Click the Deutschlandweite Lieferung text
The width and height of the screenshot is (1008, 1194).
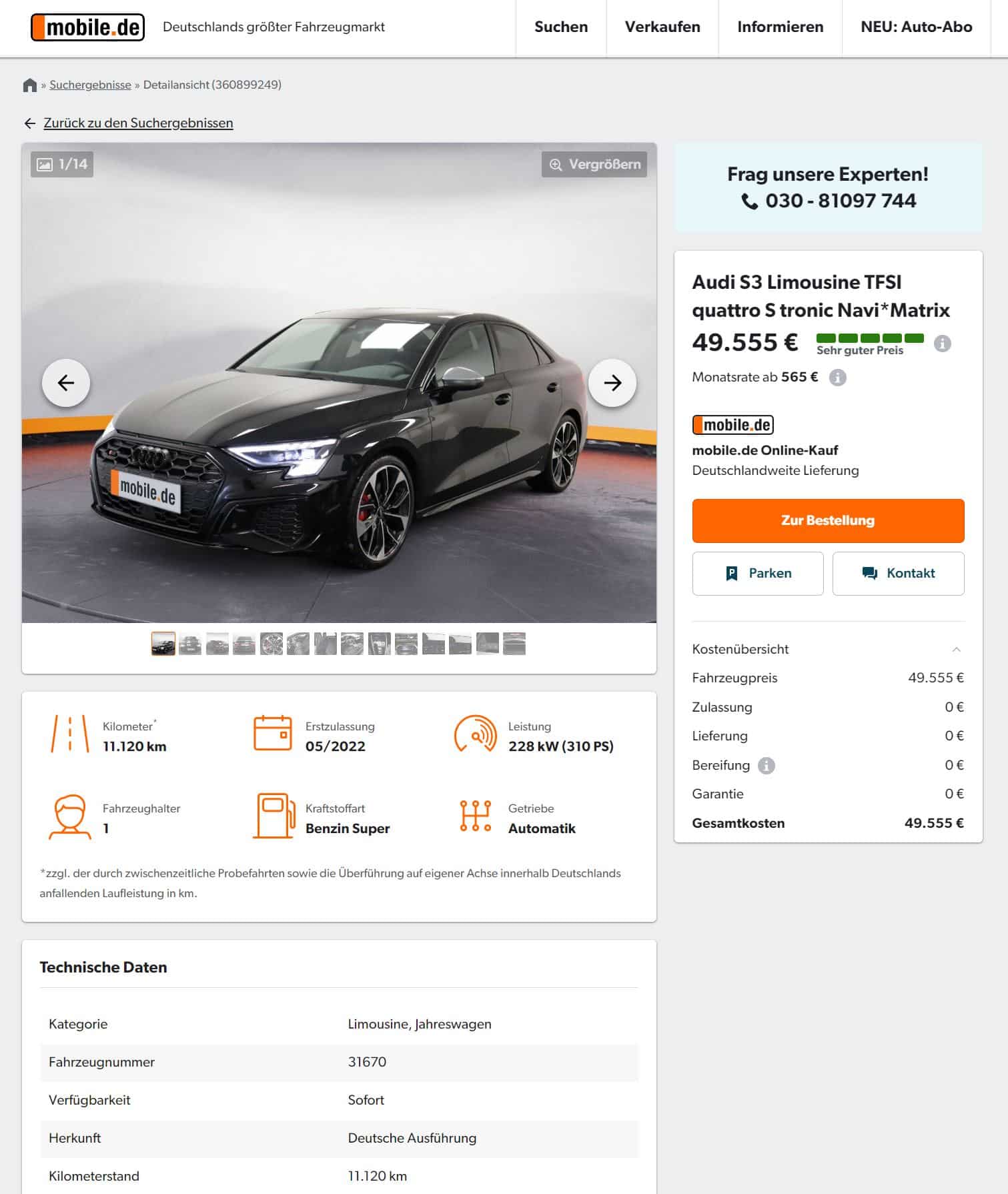pos(775,470)
